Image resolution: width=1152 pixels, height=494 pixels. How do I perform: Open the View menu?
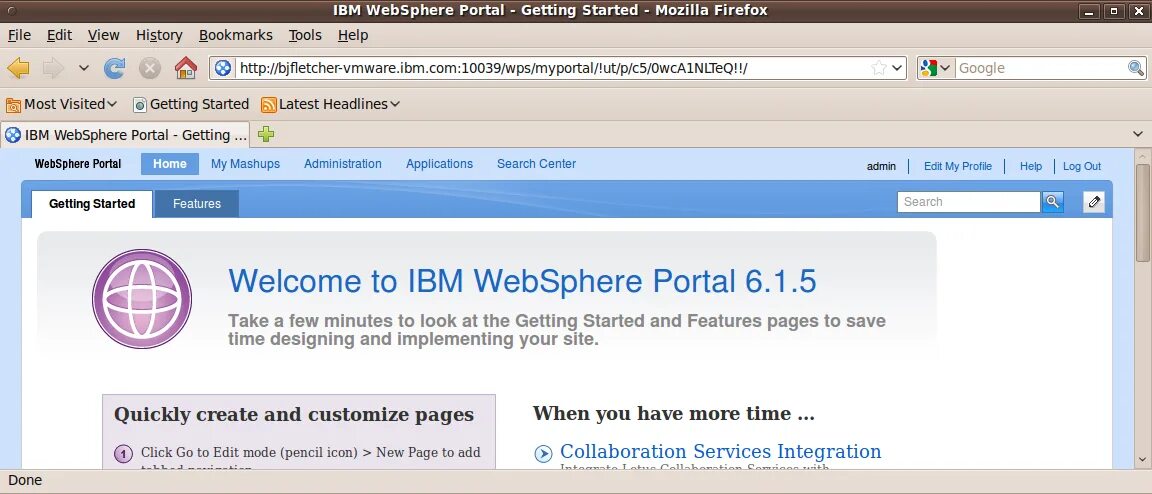coord(104,35)
